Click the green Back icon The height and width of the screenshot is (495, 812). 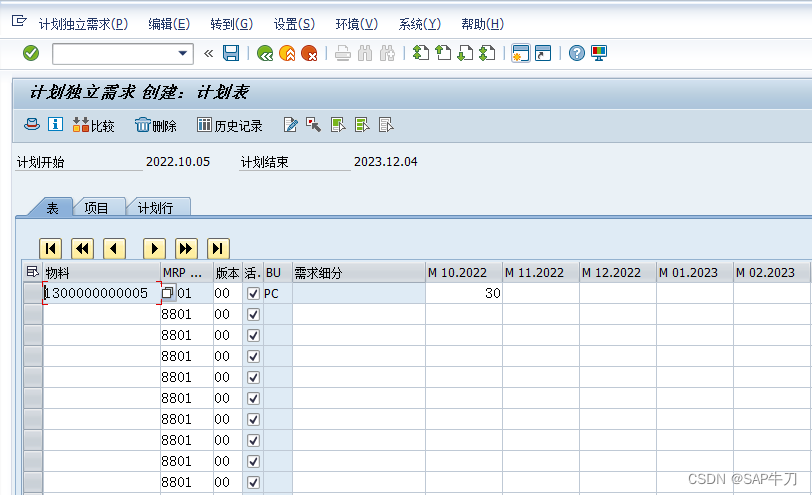265,53
